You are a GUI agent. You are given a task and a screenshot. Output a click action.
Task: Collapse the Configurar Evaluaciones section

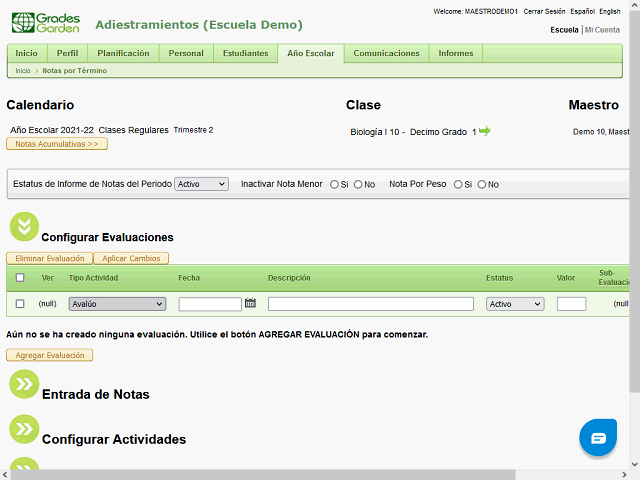coord(24,227)
